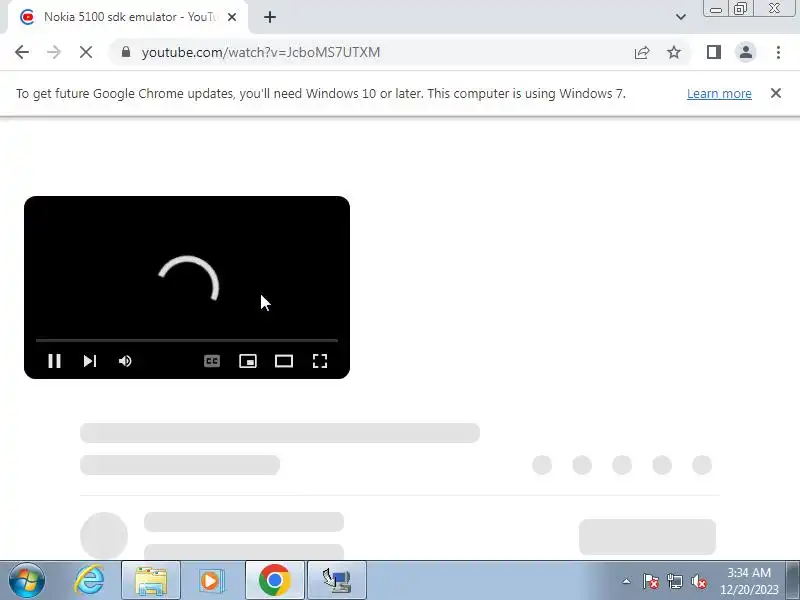Show hidden tray icons arrow
800x600 pixels.
point(627,581)
